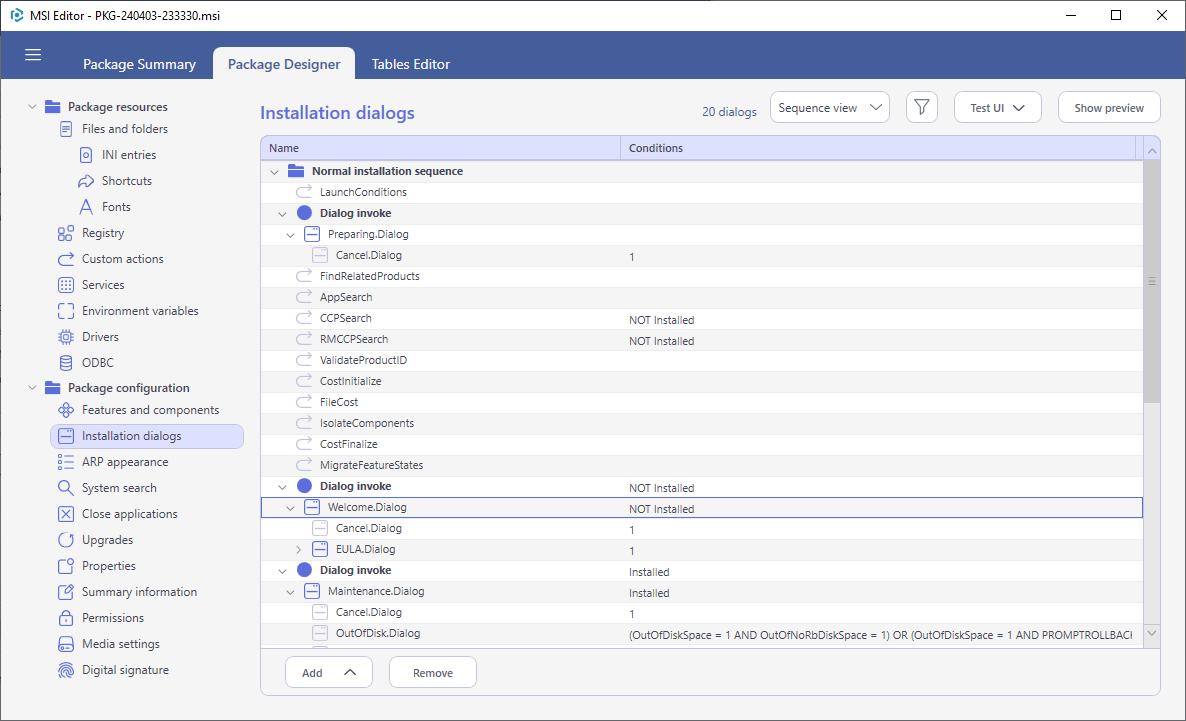Select the LaunchConditions row
The width and height of the screenshot is (1186, 721).
click(702, 192)
